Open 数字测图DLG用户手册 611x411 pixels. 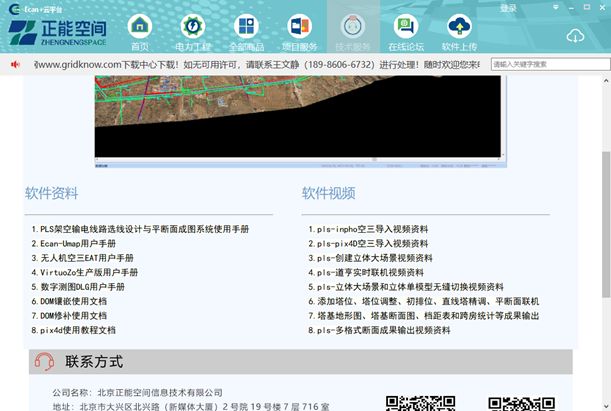coord(78,287)
